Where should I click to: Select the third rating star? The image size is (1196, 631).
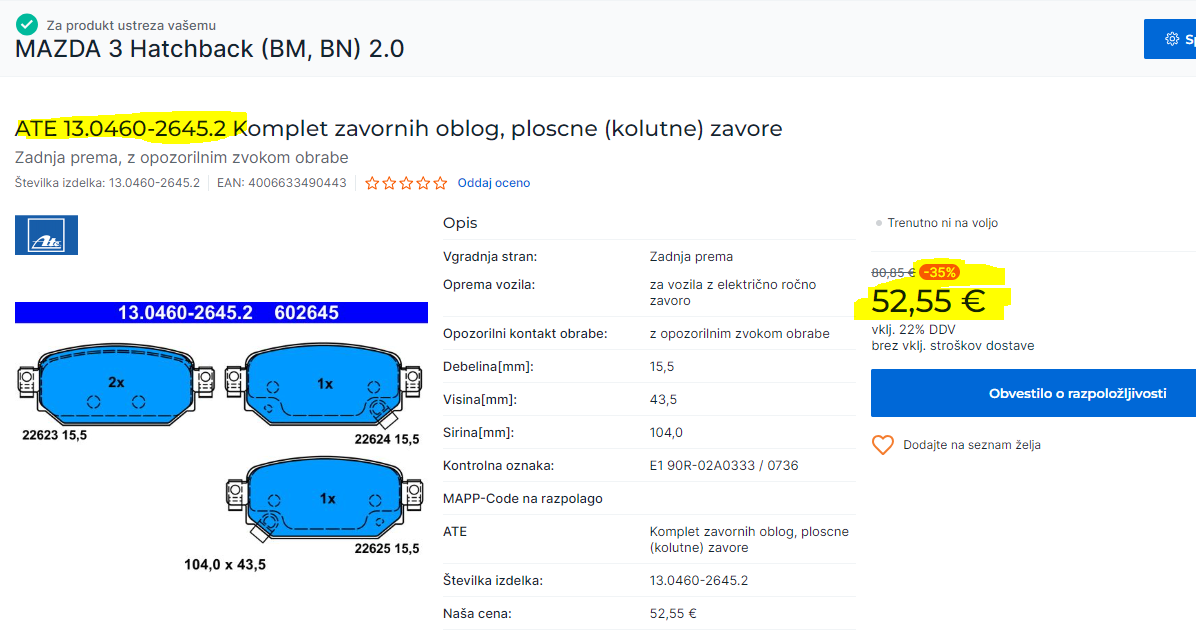point(406,183)
